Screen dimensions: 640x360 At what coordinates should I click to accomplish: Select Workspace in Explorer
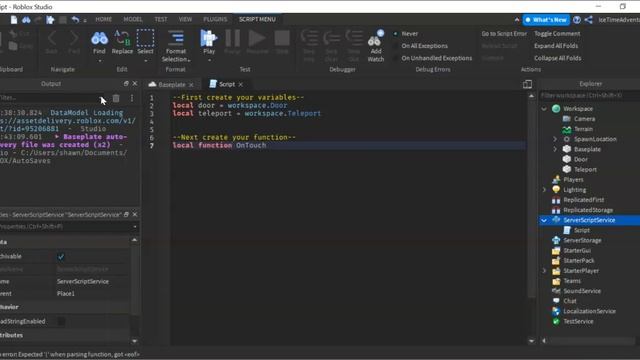[x=578, y=109]
